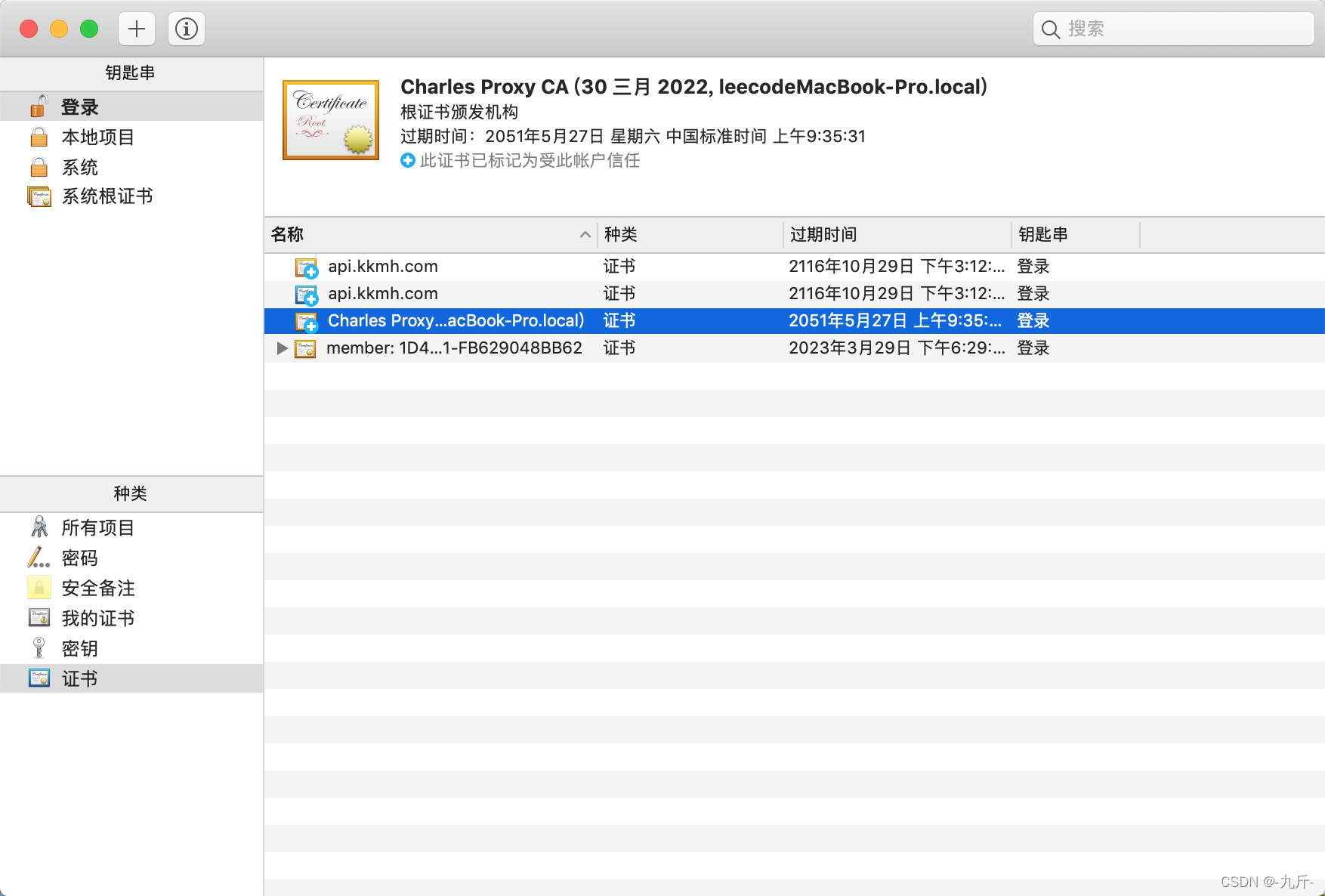Select the first api.kkmh.com name
The width and height of the screenshot is (1325, 896).
(x=383, y=266)
